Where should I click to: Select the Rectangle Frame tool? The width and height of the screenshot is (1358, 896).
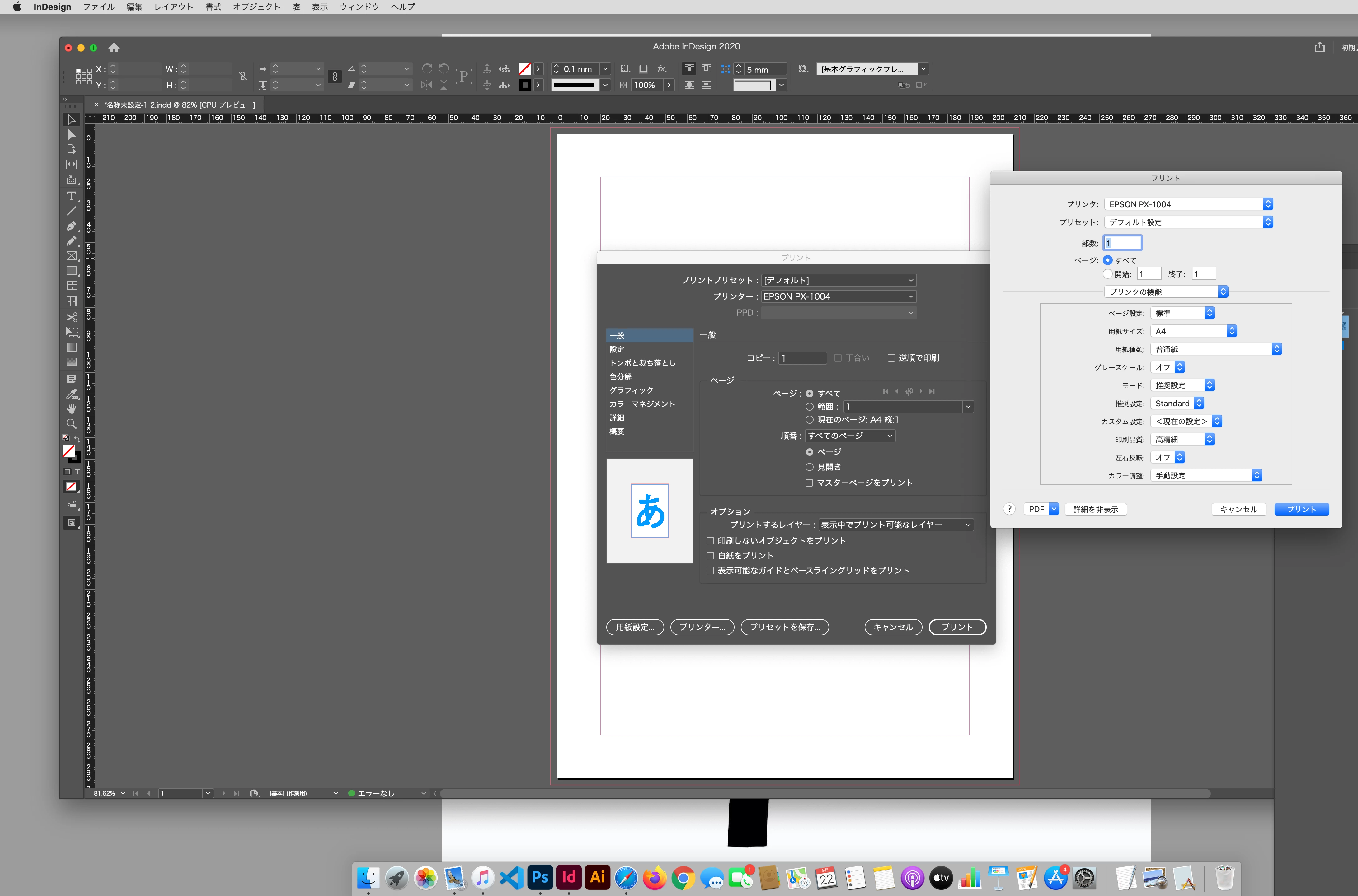[x=72, y=256]
